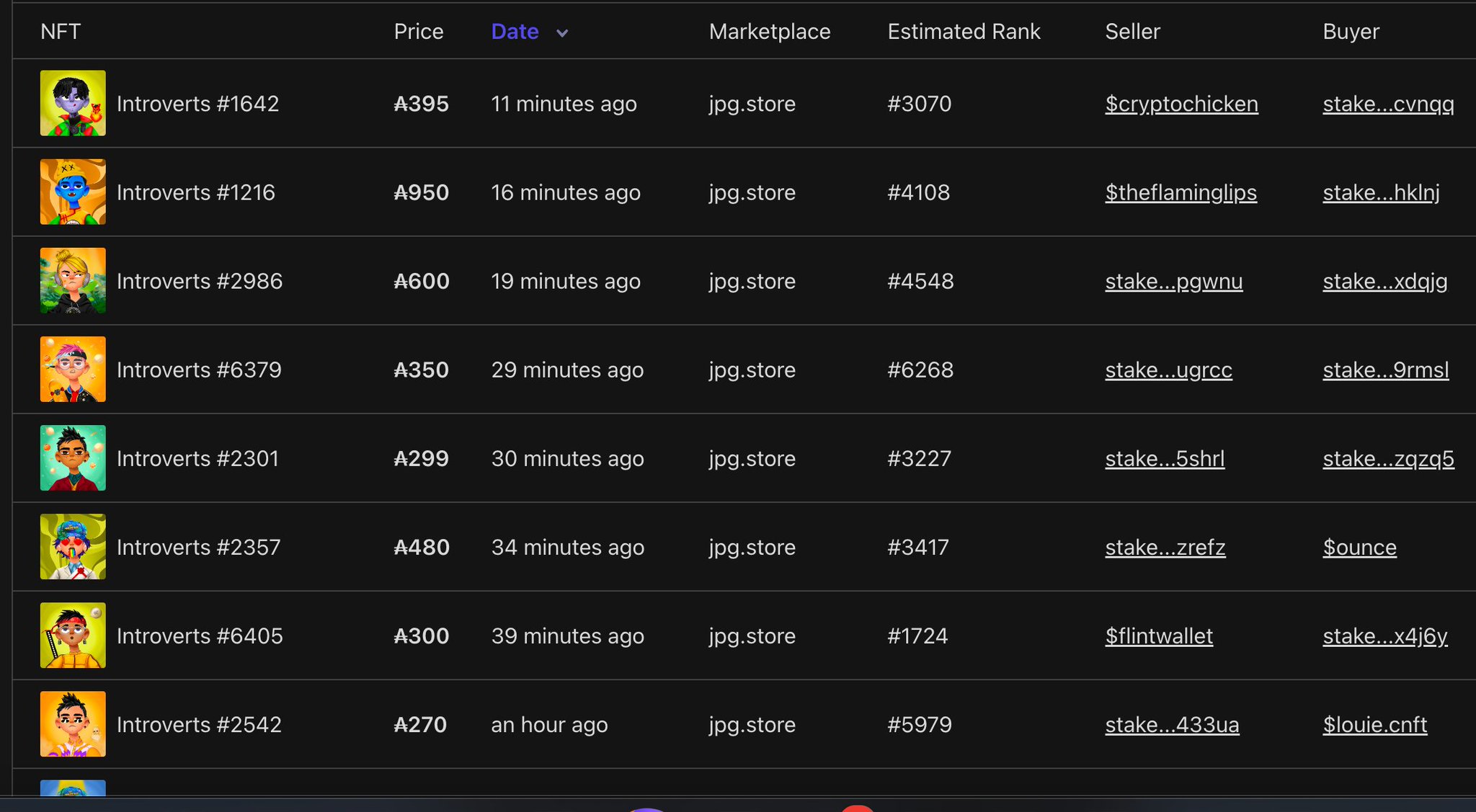Viewport: 1476px width, 812px height.
Task: Open seller $theflaminglips profile
Action: [1181, 192]
